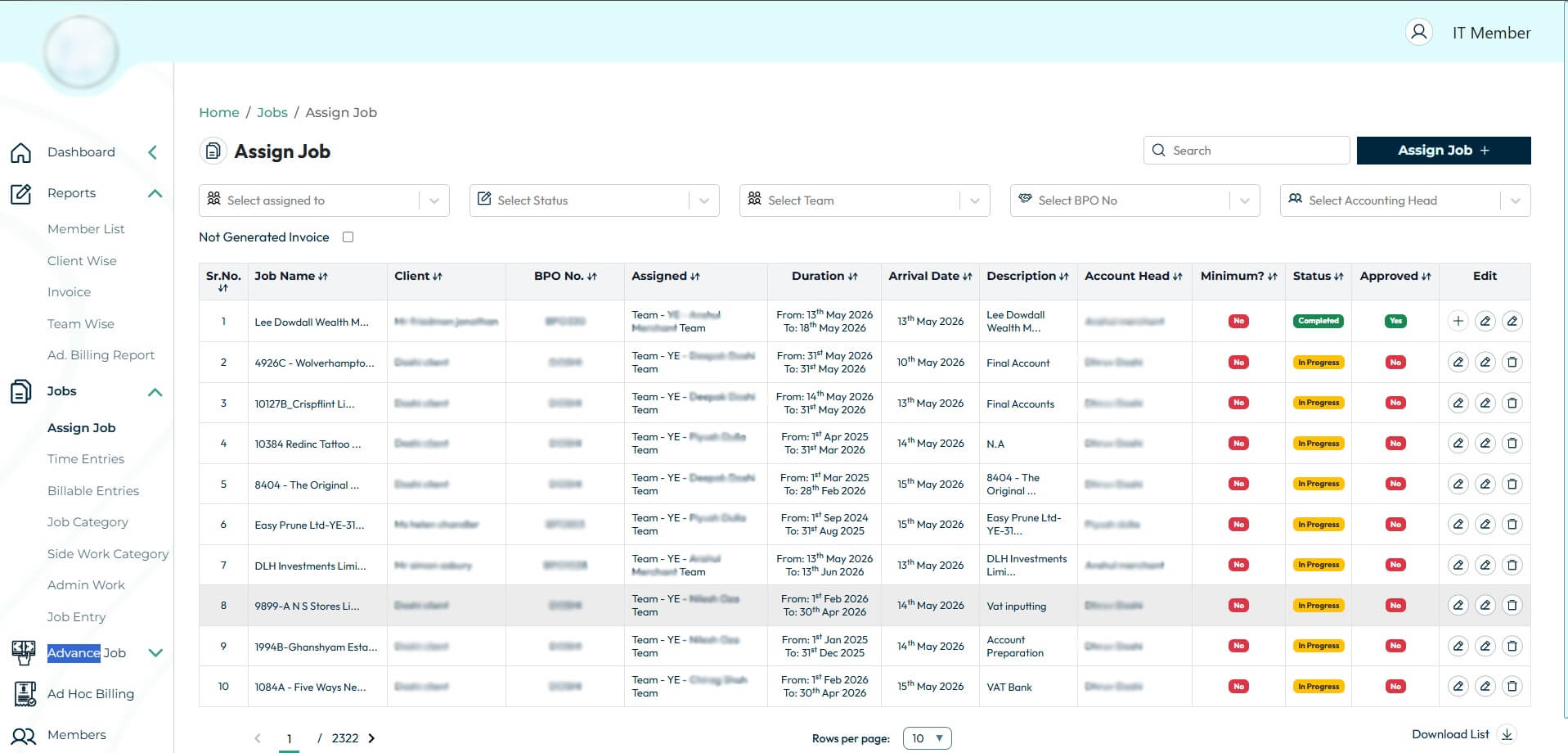Collapse the Jobs menu chevron

click(155, 392)
